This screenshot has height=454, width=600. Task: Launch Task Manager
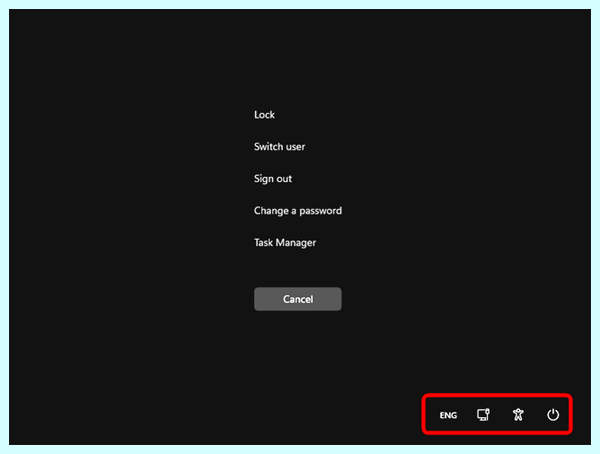(x=285, y=243)
